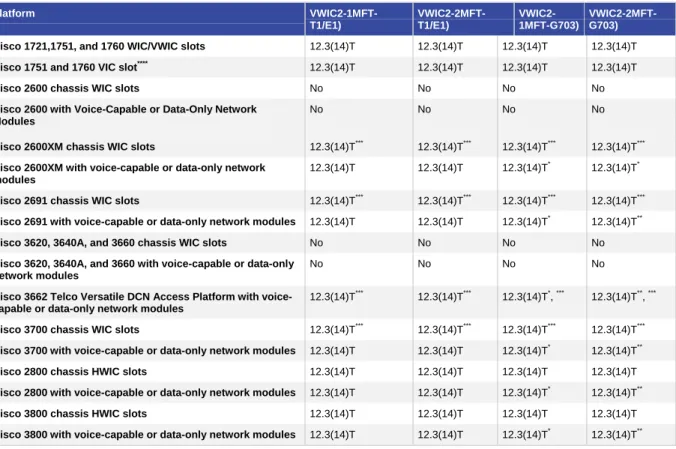
Task: Click 2MFT-T1/E1 cell for Cisco 2600XM with voice-capable modules
Action: 440,168
